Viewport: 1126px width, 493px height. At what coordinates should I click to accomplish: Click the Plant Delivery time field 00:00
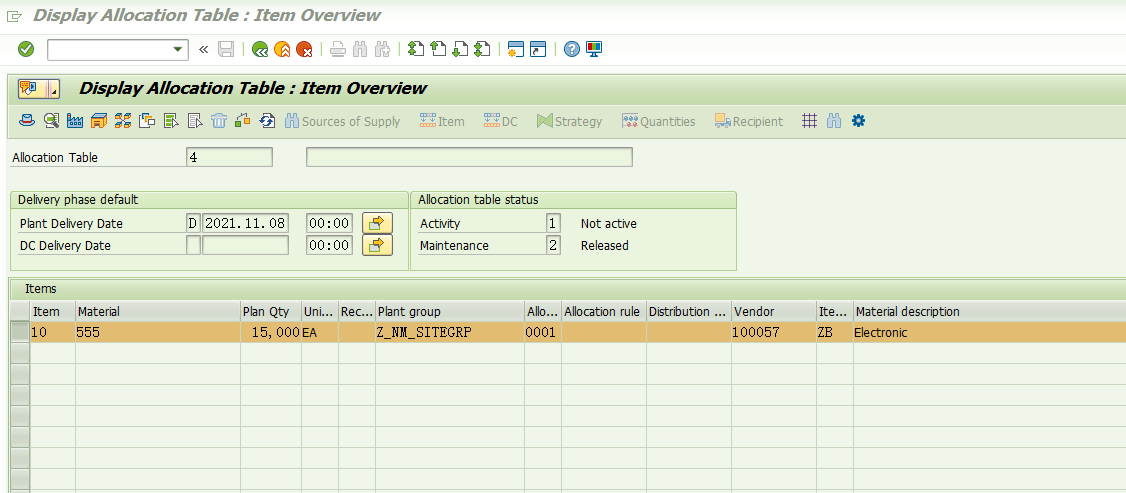(x=330, y=223)
